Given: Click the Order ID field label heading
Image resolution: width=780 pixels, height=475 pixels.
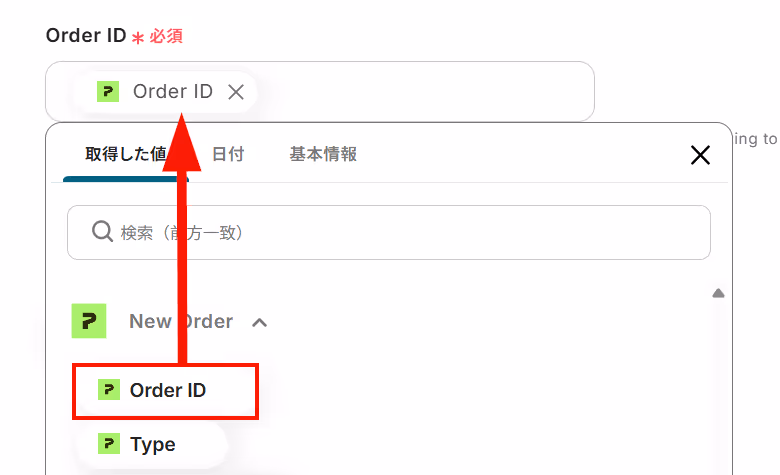Looking at the screenshot, I should tap(86, 35).
